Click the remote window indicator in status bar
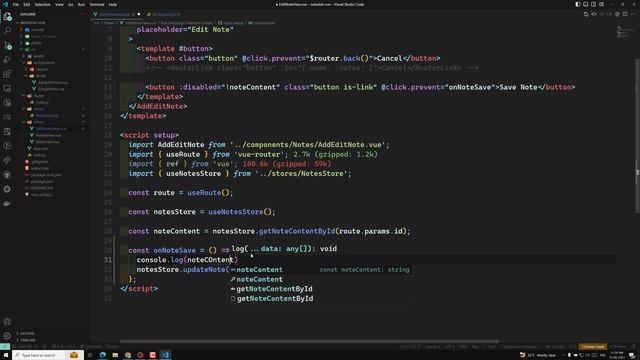Screen dimensions: 640x360 click(4, 347)
